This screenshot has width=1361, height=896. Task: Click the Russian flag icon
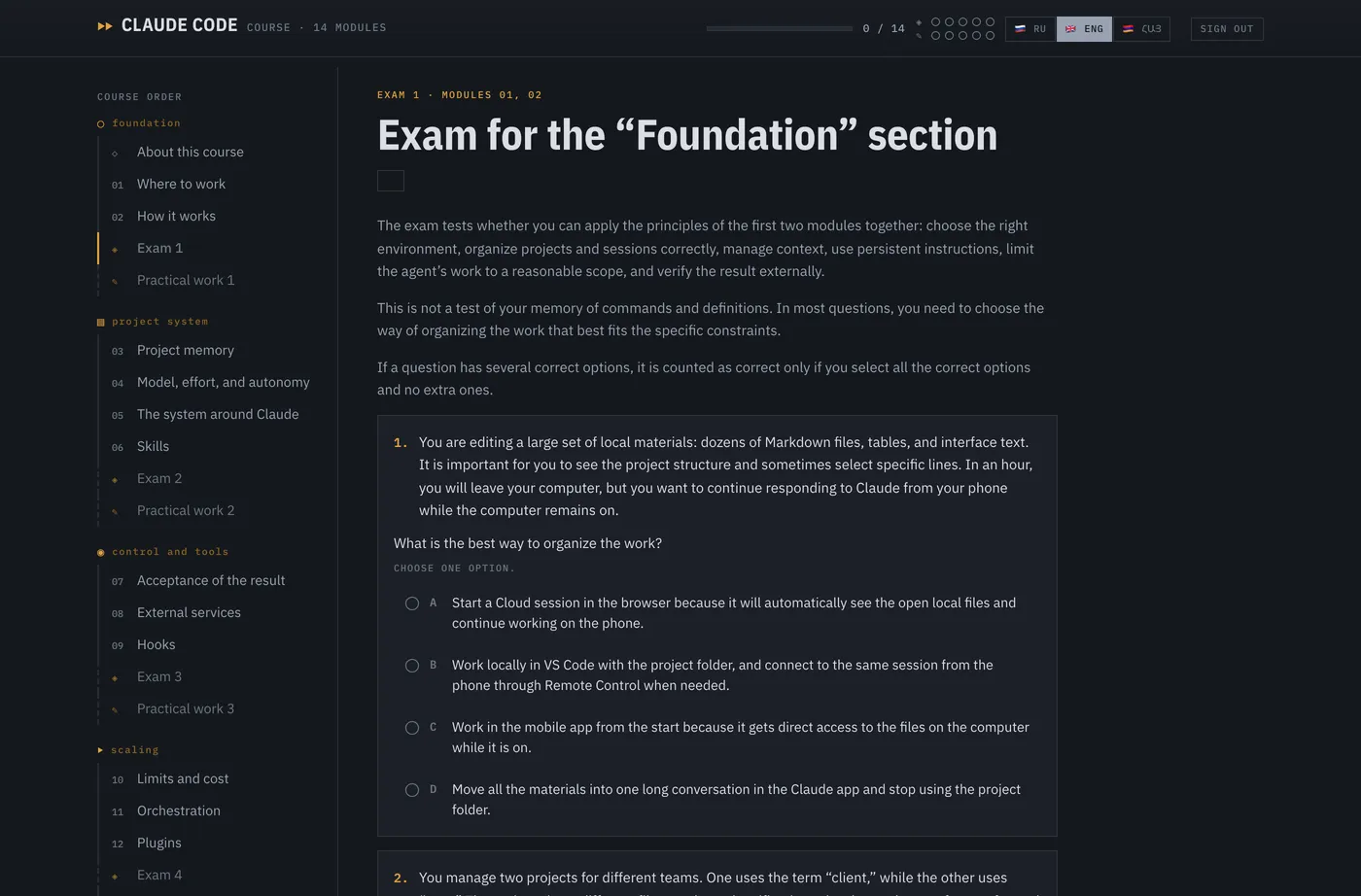(x=1020, y=29)
